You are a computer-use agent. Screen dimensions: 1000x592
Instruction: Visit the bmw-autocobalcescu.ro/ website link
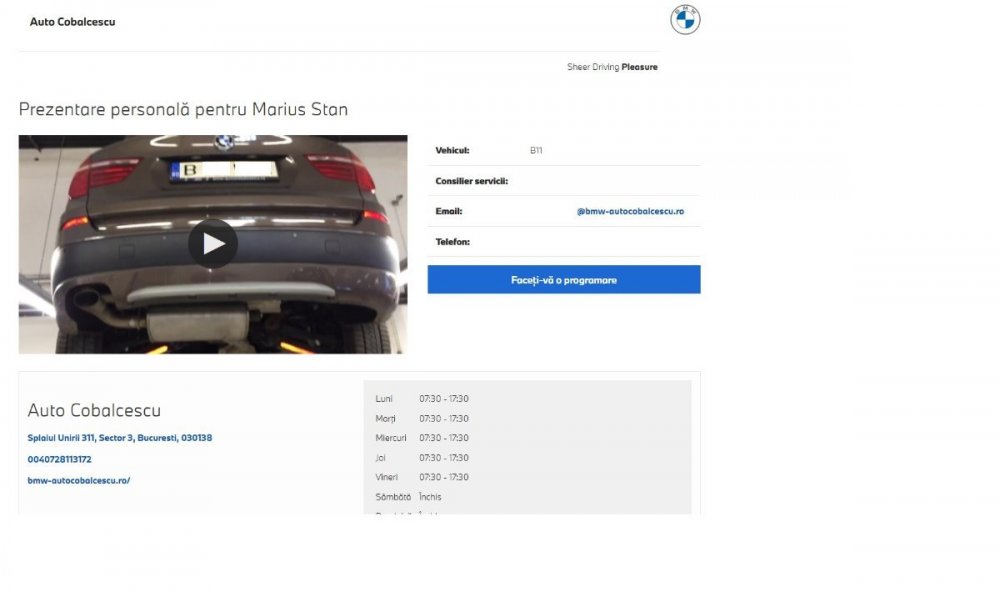point(78,480)
